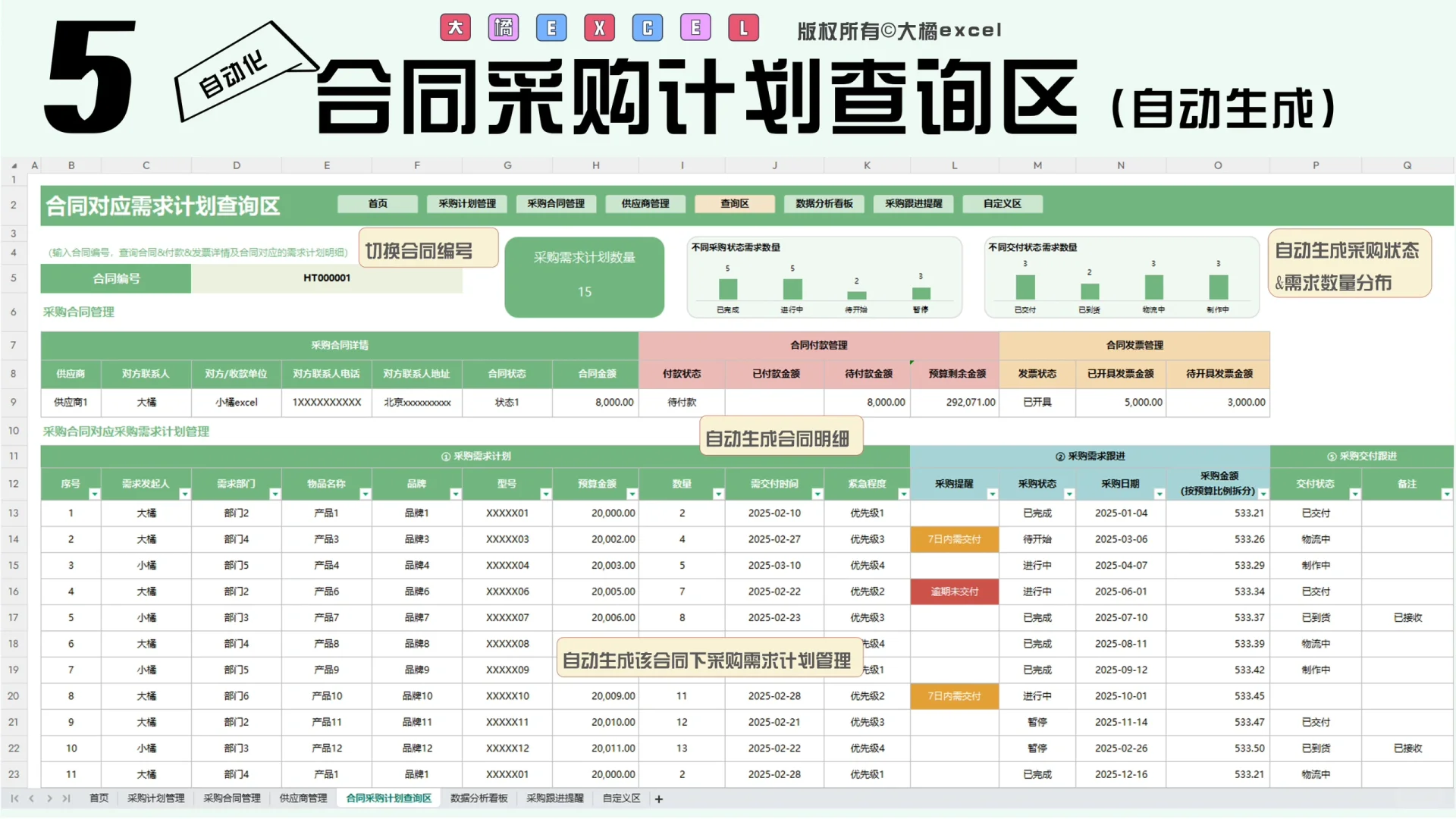Open the 采购金额 filter dropdown

pyautogui.click(x=1263, y=494)
